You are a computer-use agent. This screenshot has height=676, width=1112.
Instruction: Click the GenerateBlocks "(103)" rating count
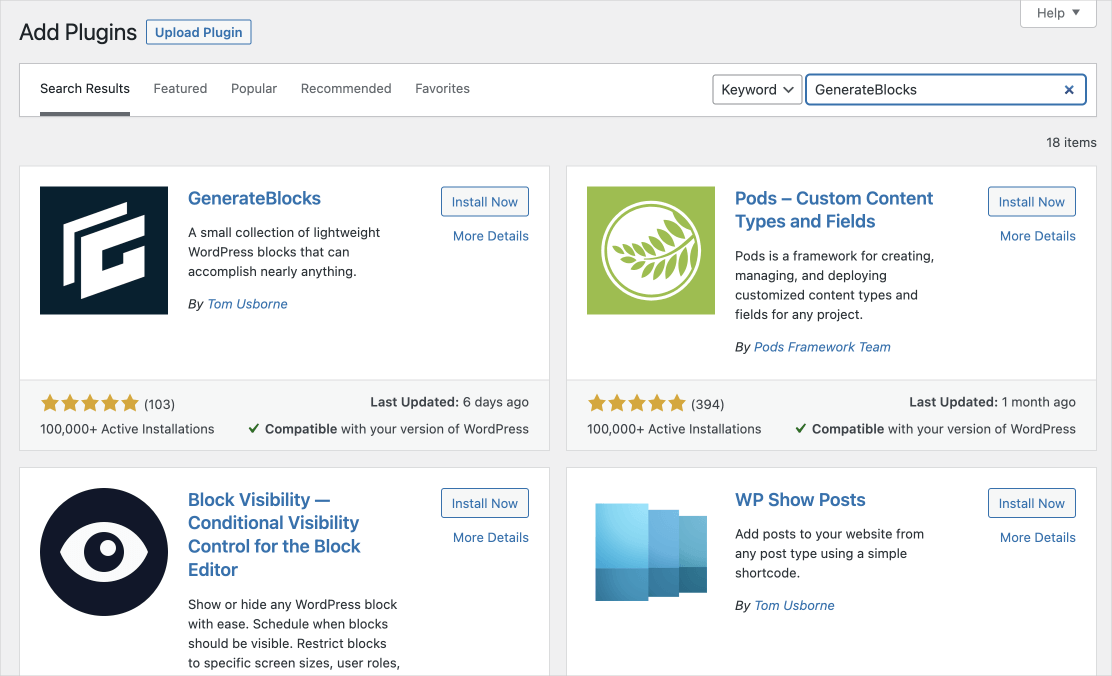(x=160, y=404)
